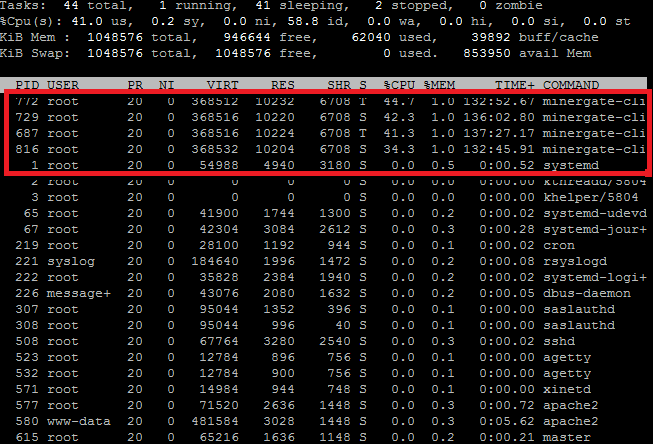Click the apache2 command of PID 577
653x444 pixels.
click(571, 405)
